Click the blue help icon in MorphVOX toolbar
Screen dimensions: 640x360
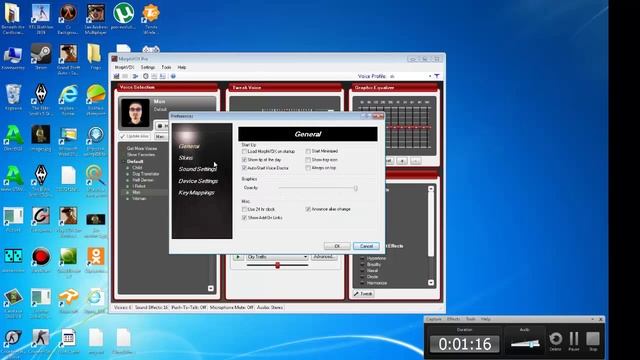(173, 76)
